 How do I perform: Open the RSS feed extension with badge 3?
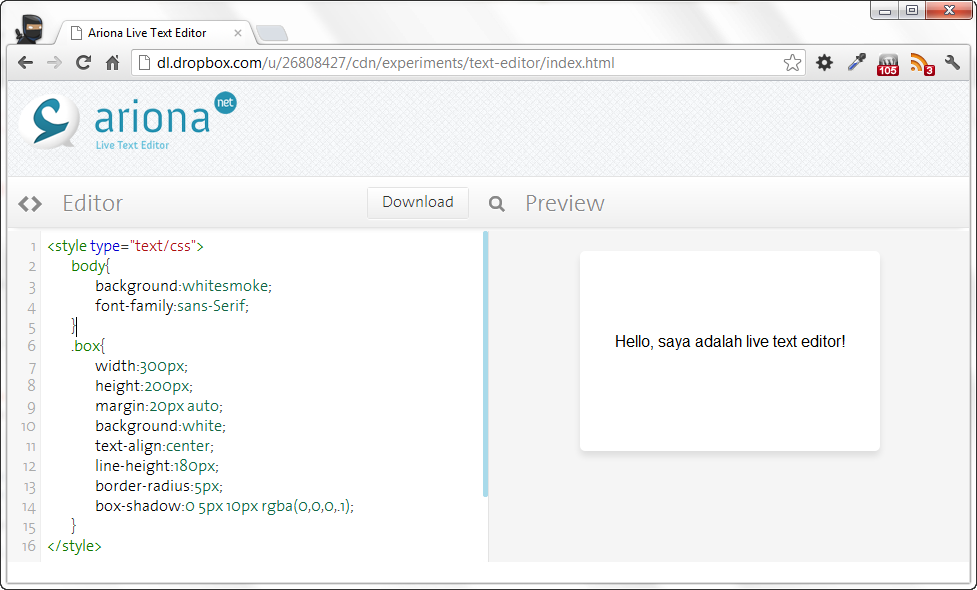920,64
